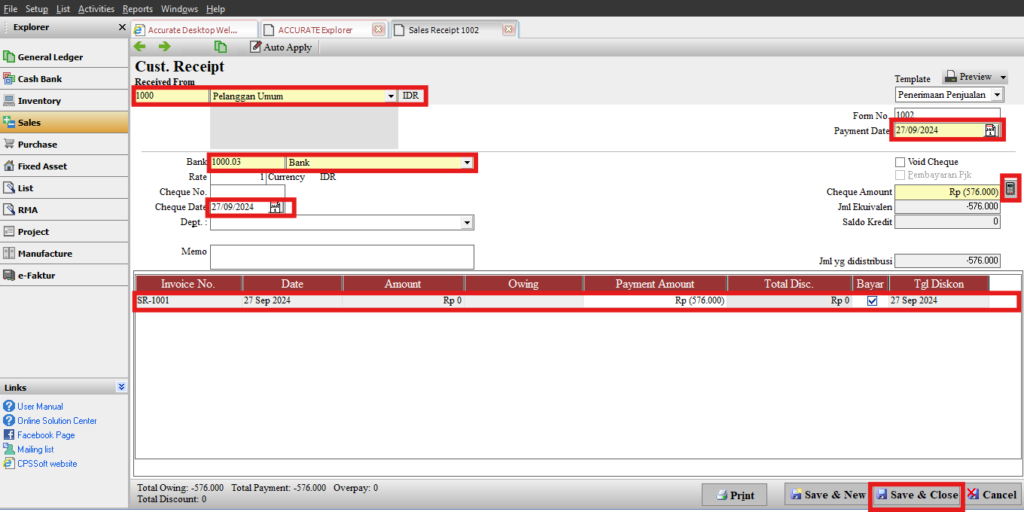Open Manufacture module
The width and height of the screenshot is (1024, 512).
[x=64, y=253]
